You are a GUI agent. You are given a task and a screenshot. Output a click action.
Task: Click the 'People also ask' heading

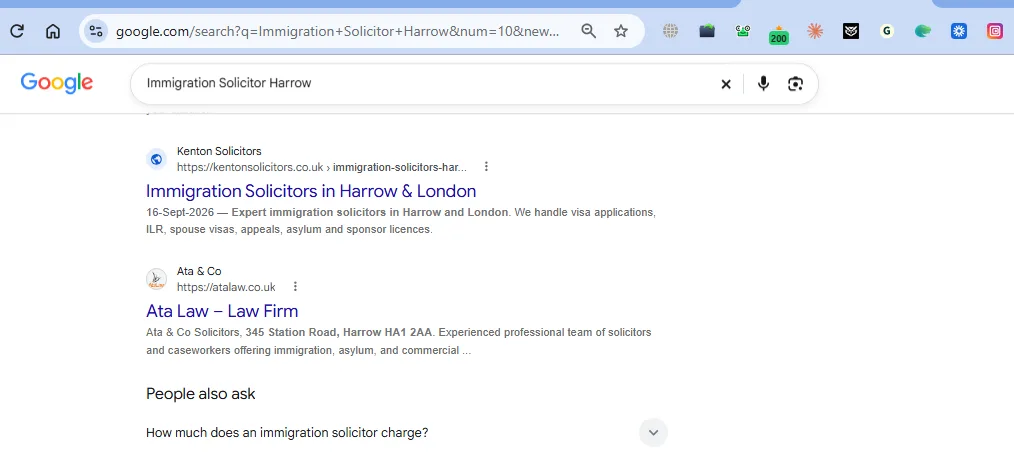[x=200, y=394]
